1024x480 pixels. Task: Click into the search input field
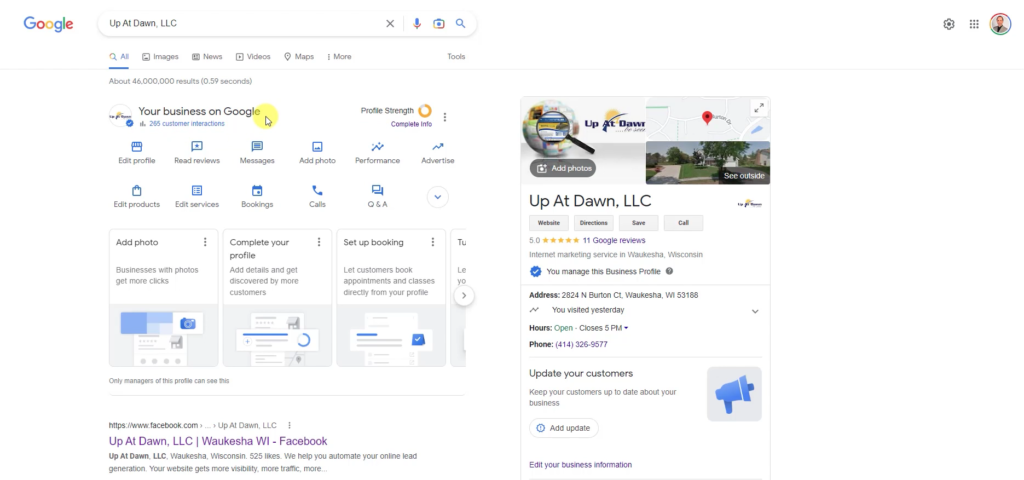245,24
